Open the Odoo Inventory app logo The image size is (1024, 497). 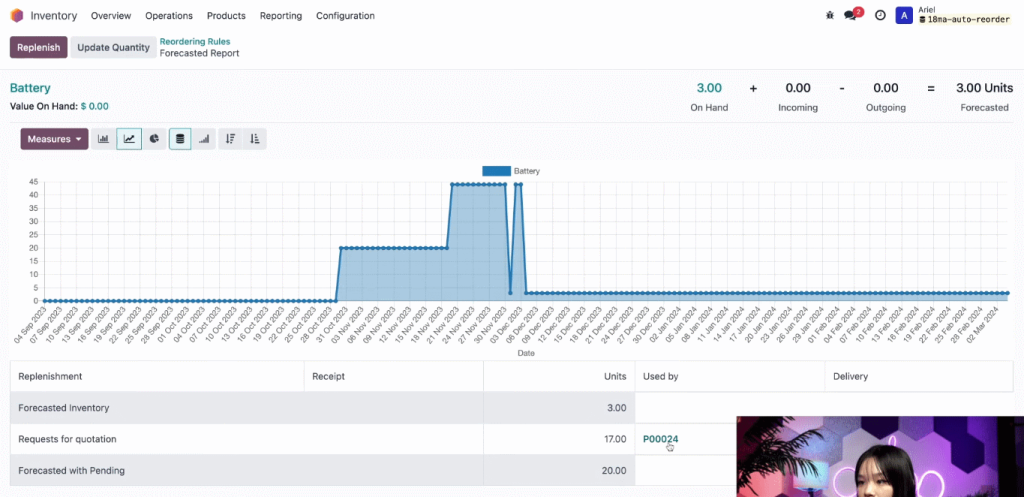click(x=16, y=16)
